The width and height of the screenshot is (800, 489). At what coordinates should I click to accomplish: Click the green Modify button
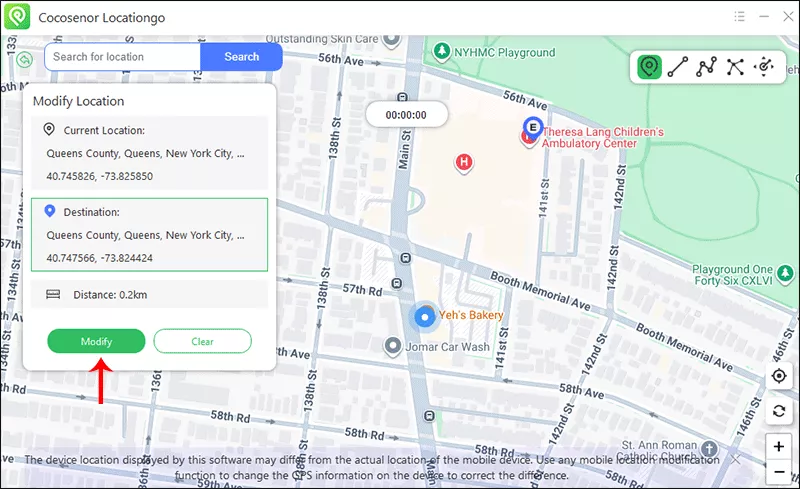click(x=96, y=341)
